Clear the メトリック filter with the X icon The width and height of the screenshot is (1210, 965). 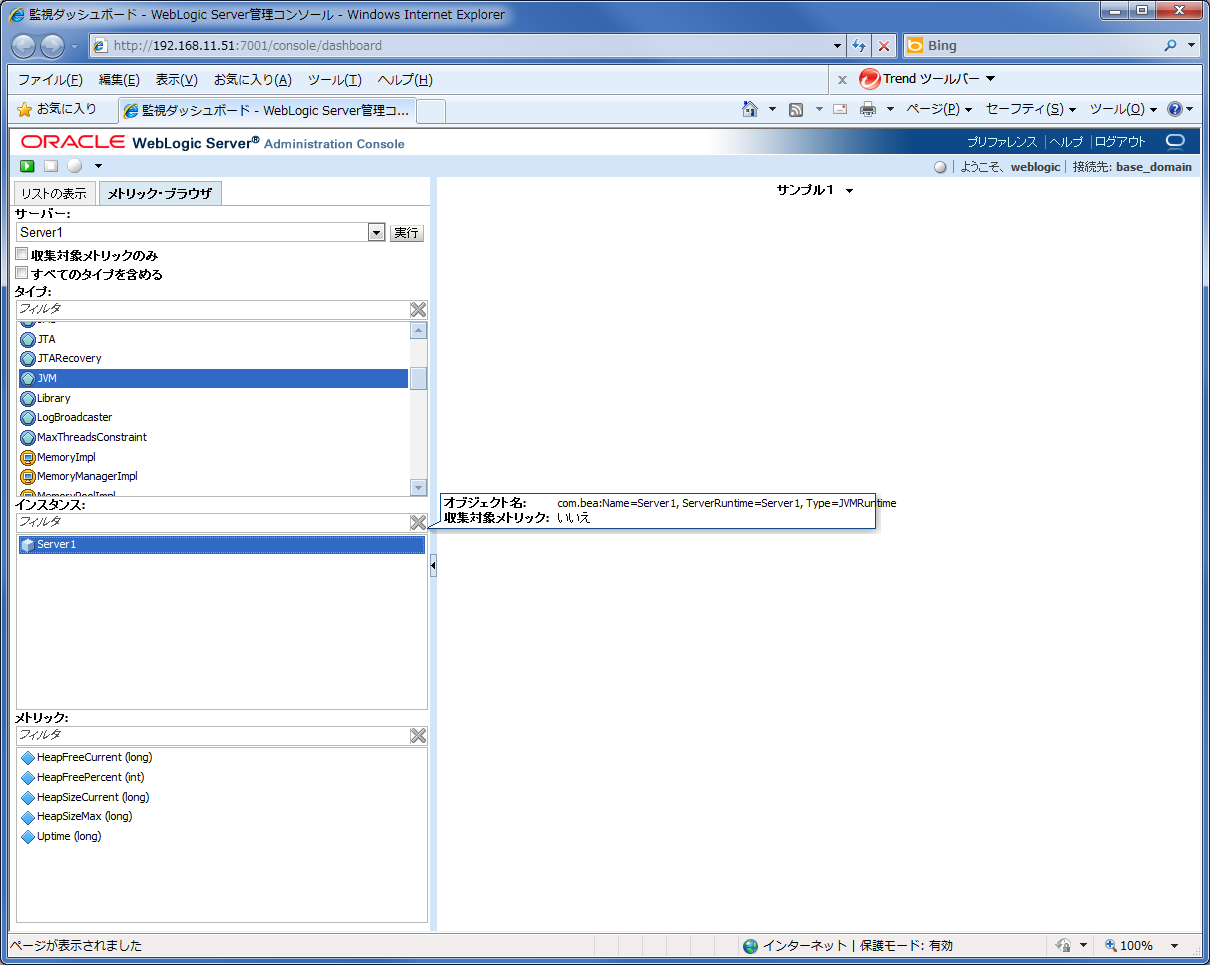click(x=418, y=736)
